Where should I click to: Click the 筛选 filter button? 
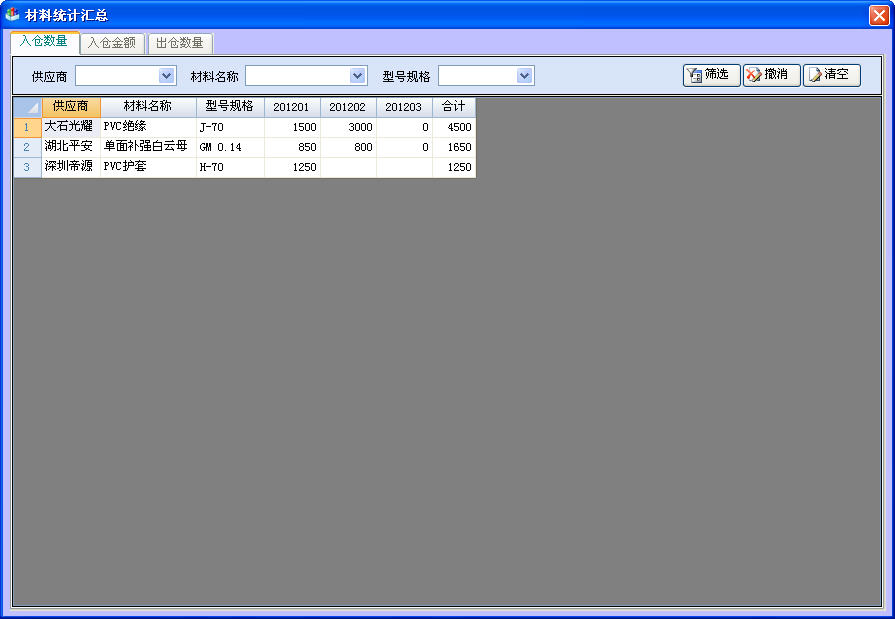point(711,75)
